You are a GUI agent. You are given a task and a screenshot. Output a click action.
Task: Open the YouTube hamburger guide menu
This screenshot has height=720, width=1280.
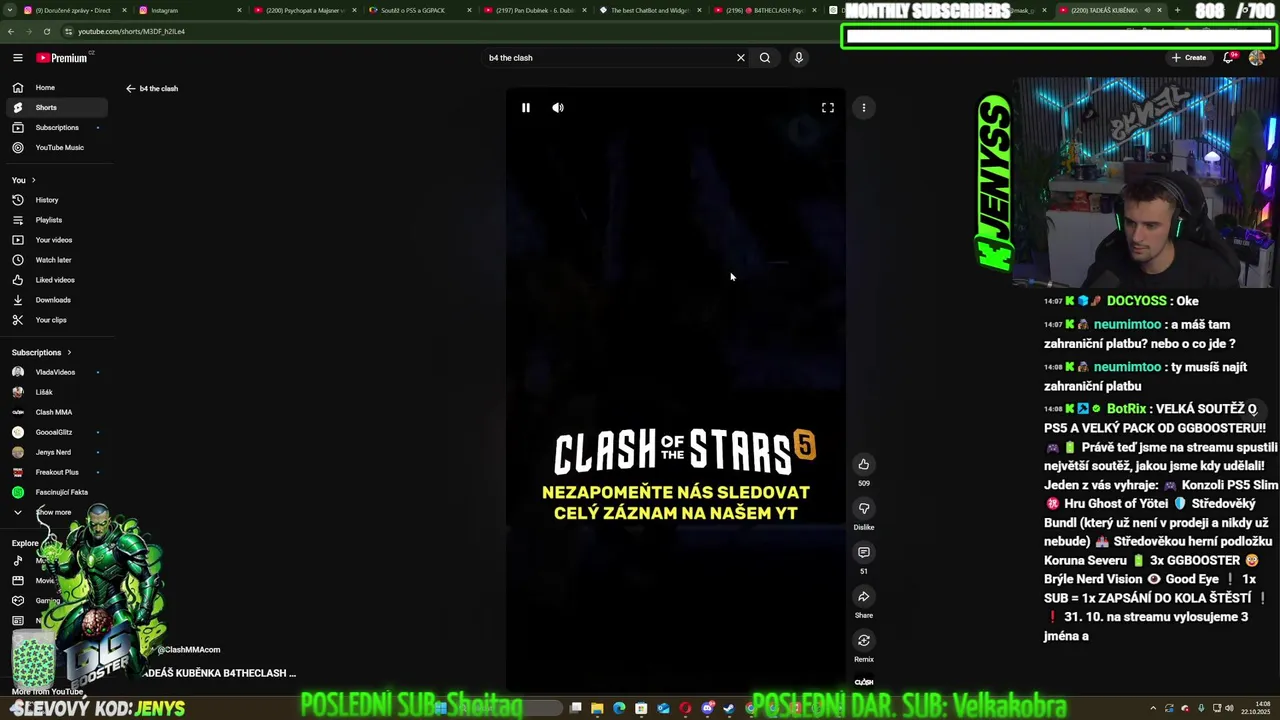18,58
